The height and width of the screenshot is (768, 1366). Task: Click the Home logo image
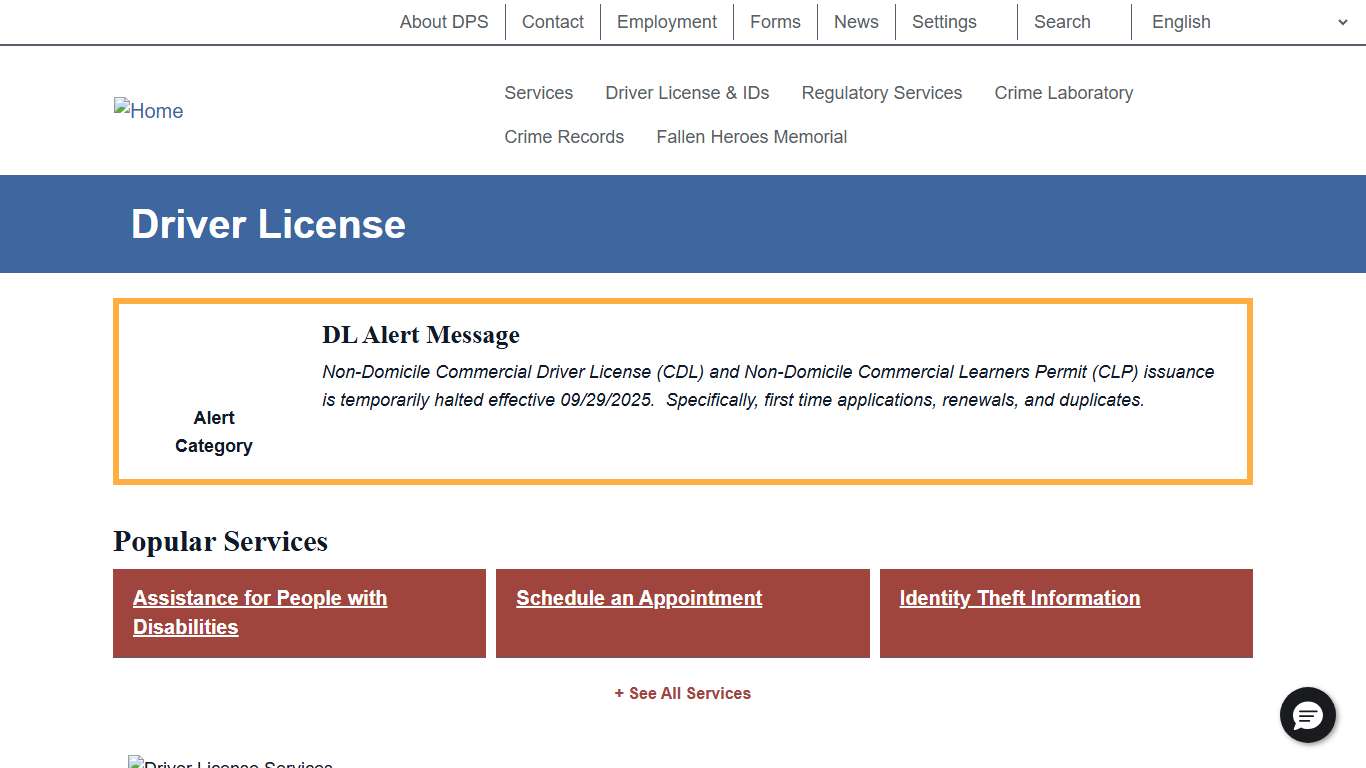tap(148, 111)
